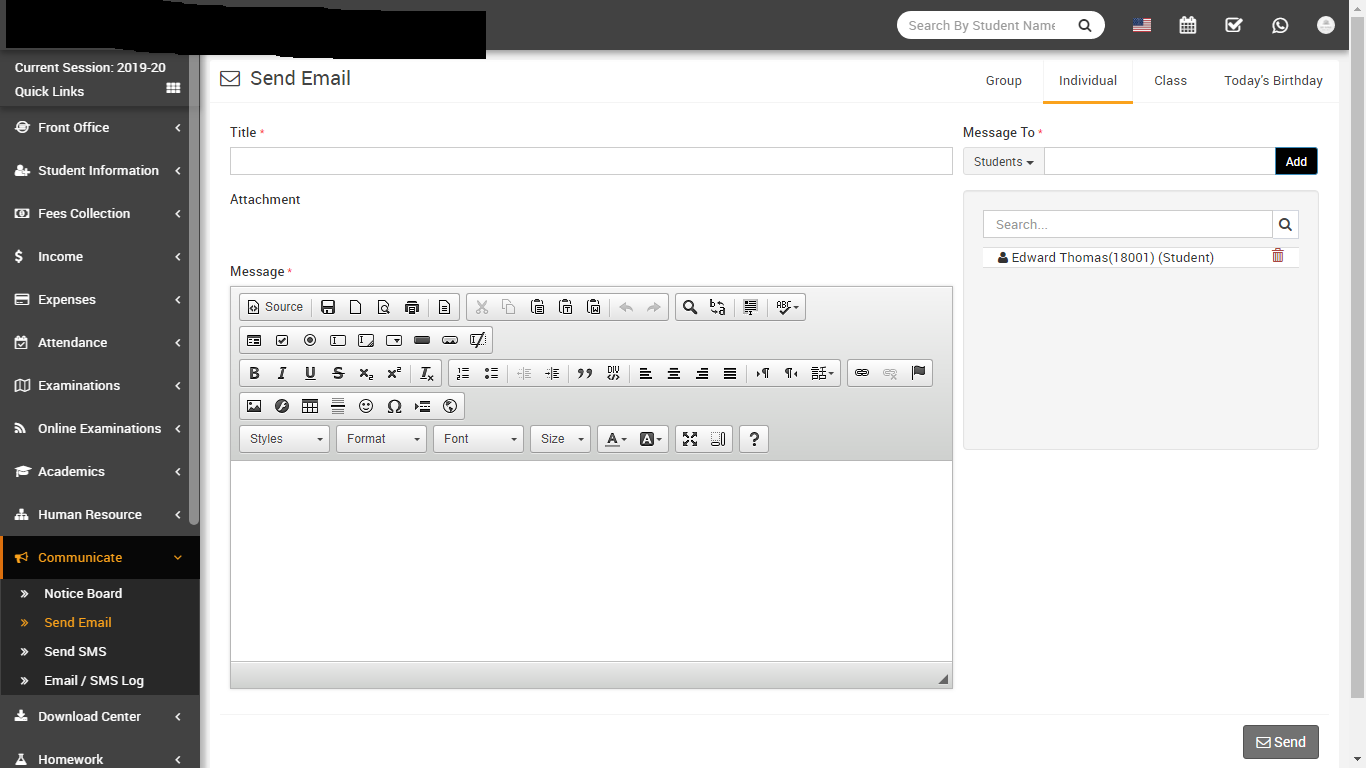Image resolution: width=1366 pixels, height=768 pixels.
Task: Open the smiley emoticon picker
Action: click(366, 406)
